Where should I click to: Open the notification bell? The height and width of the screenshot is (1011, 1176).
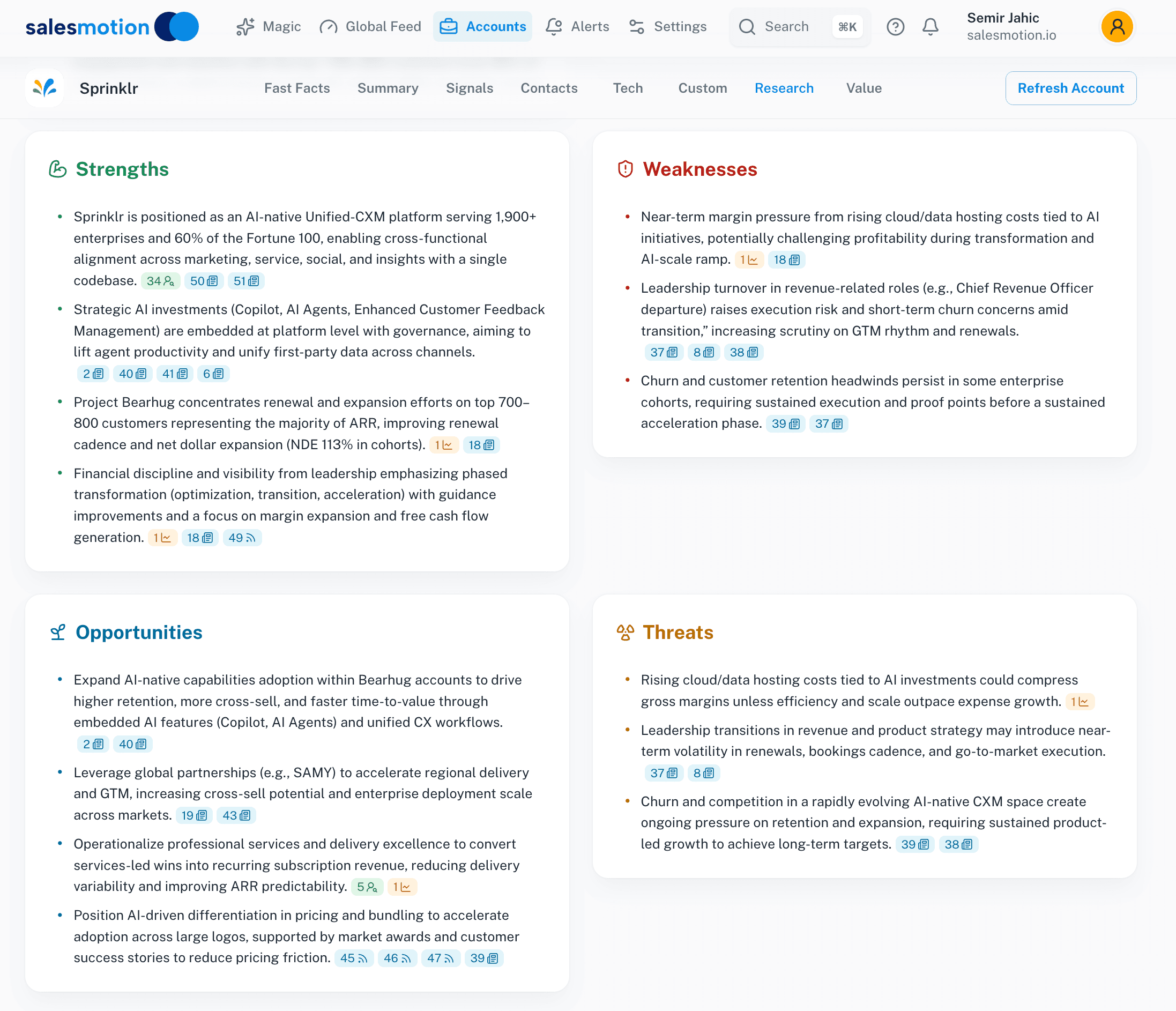coord(929,27)
